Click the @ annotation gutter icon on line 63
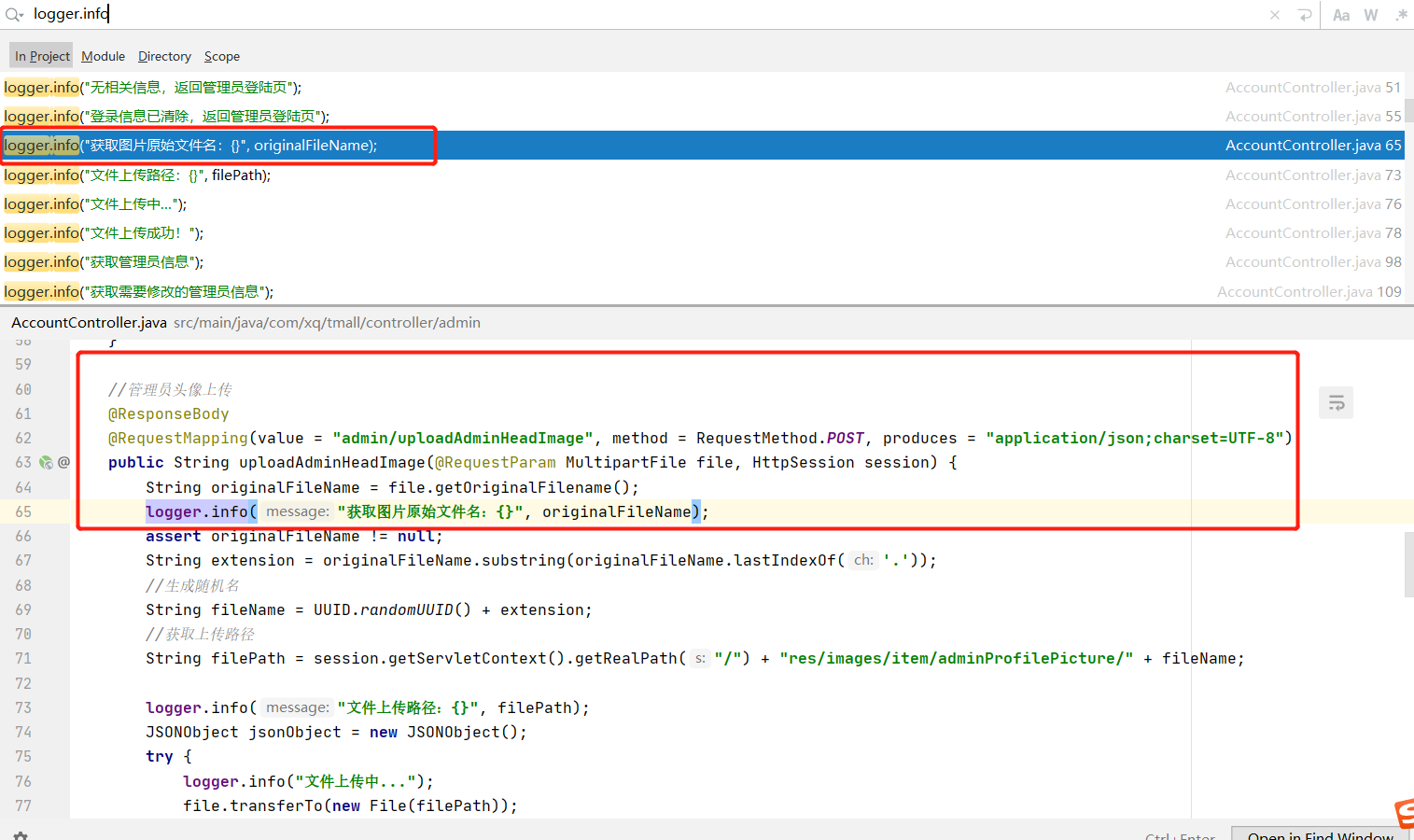The height and width of the screenshot is (840, 1414). point(63,462)
